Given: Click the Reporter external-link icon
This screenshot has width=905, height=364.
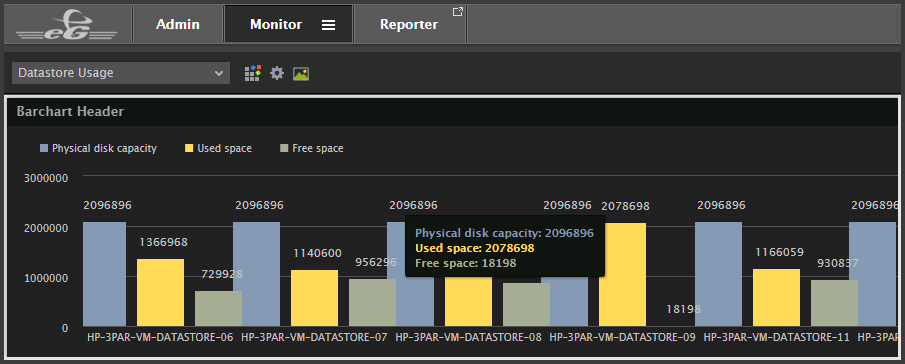Looking at the screenshot, I should coord(457,12).
